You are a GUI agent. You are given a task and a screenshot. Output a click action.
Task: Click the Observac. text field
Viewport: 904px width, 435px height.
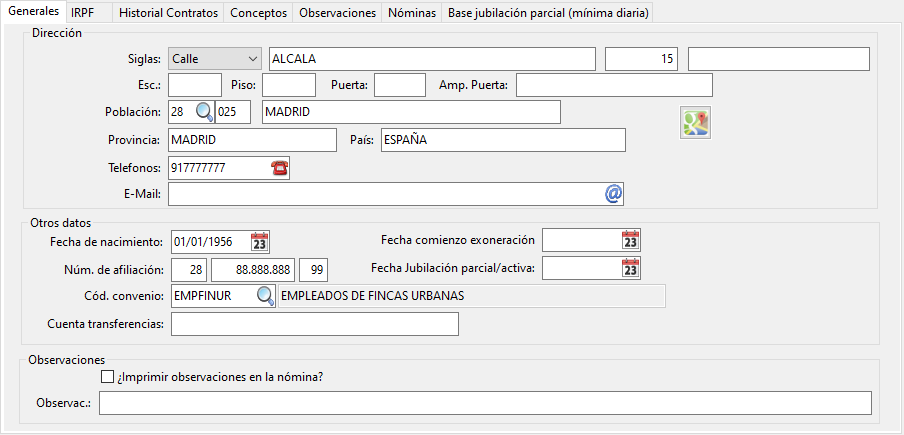point(484,402)
